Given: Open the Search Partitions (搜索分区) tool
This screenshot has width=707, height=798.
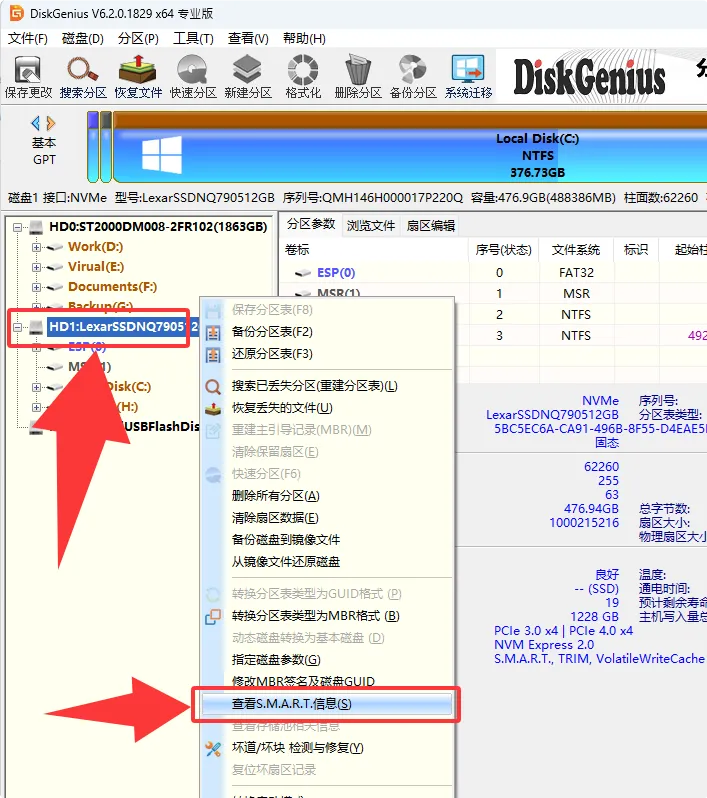Looking at the screenshot, I should [83, 77].
